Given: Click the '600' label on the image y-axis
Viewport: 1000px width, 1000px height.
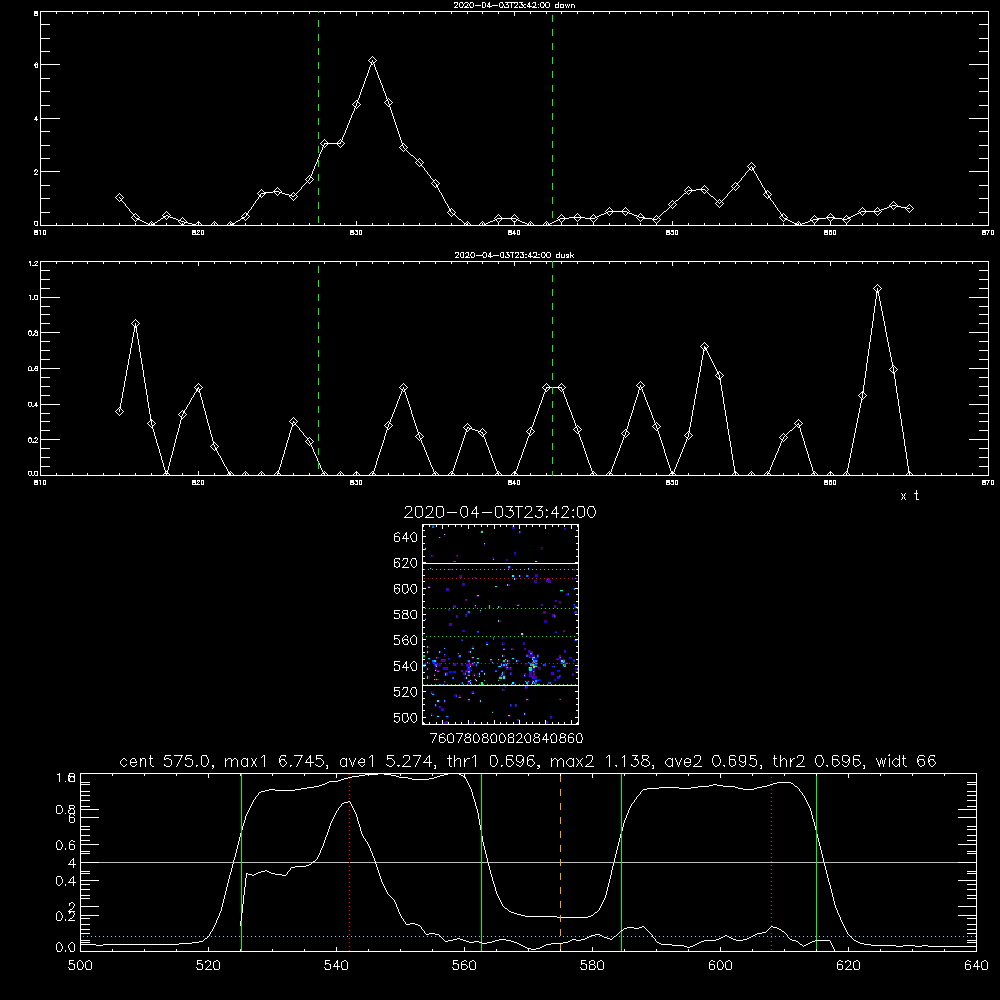Looking at the screenshot, I should [x=406, y=589].
